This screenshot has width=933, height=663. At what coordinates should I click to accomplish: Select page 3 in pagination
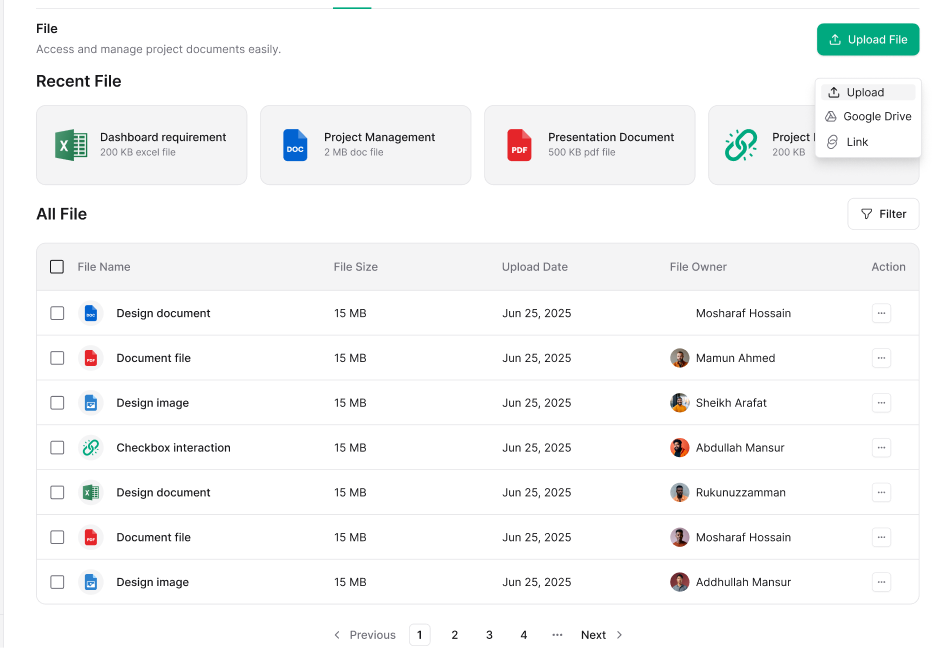(x=489, y=634)
